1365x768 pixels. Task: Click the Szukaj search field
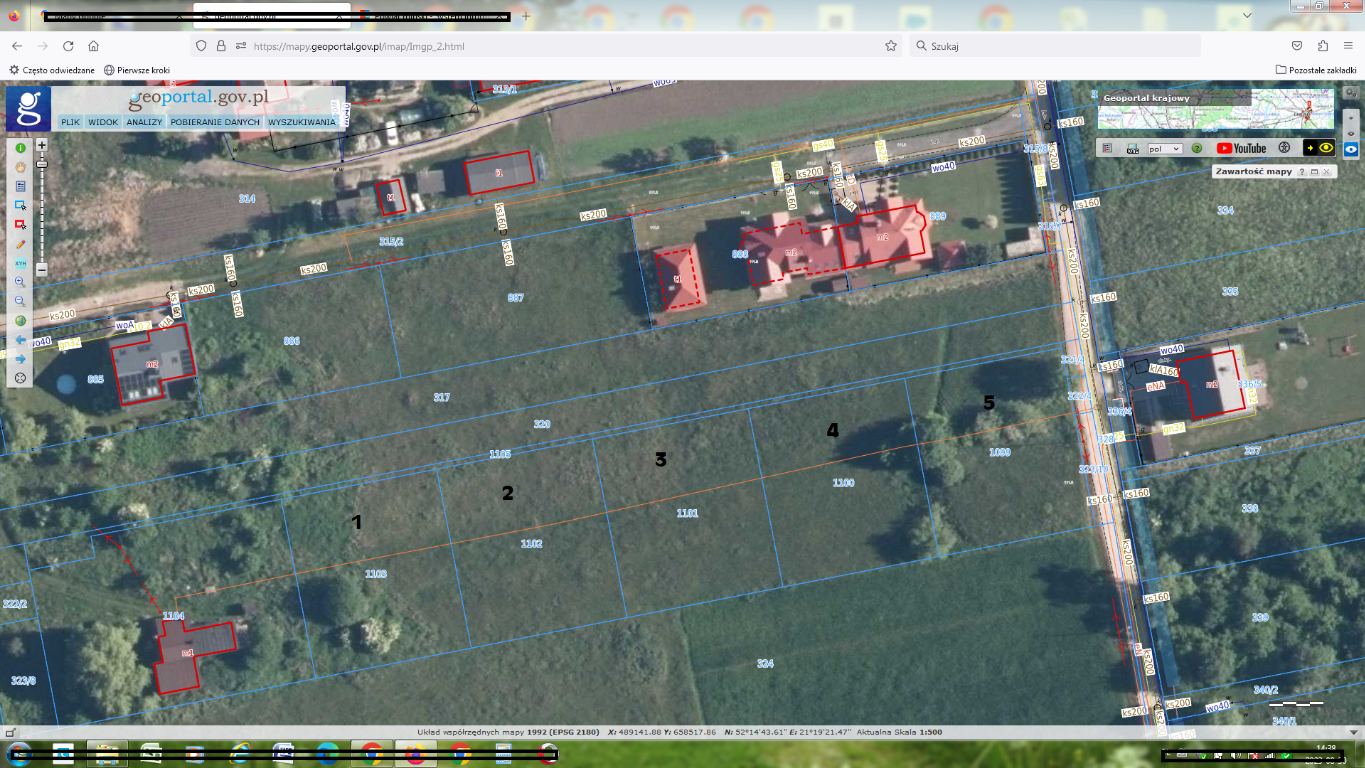pyautogui.click(x=1055, y=46)
